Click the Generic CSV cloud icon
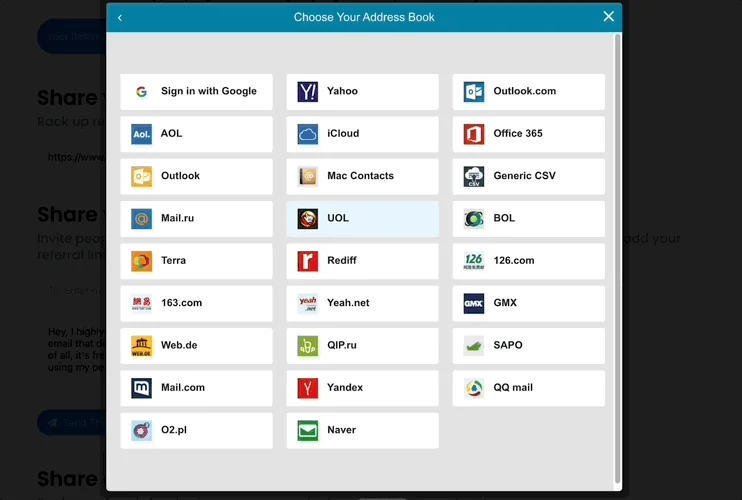 click(474, 176)
